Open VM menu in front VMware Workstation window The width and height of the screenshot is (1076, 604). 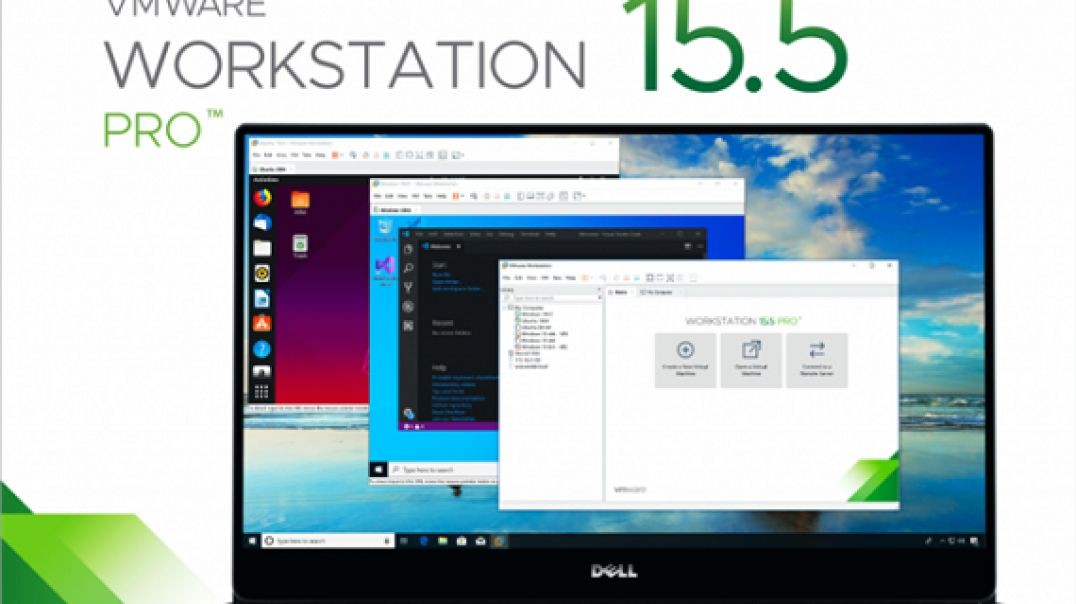click(x=545, y=278)
